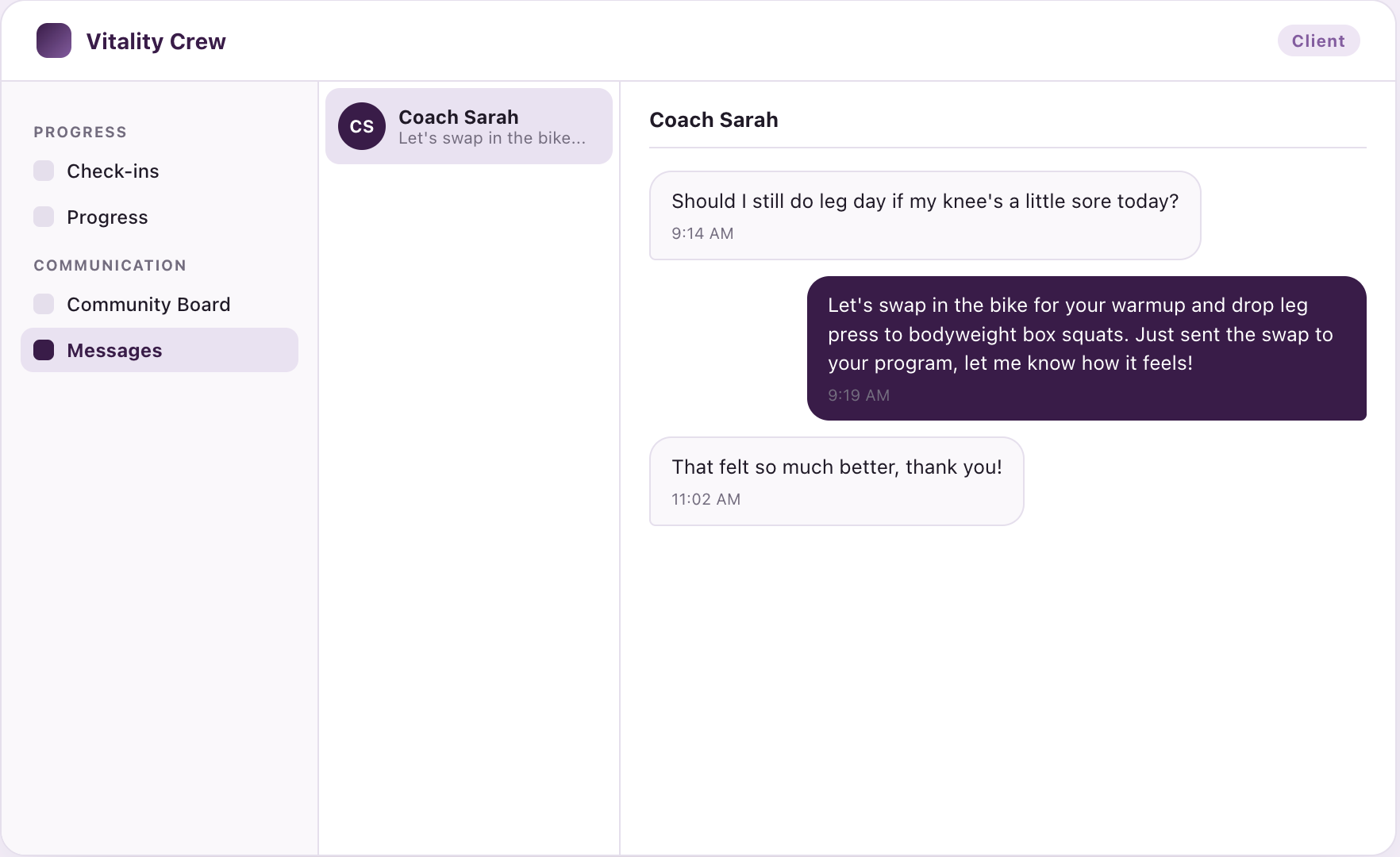
Task: Click the Vitality Crew title
Action: click(x=156, y=41)
